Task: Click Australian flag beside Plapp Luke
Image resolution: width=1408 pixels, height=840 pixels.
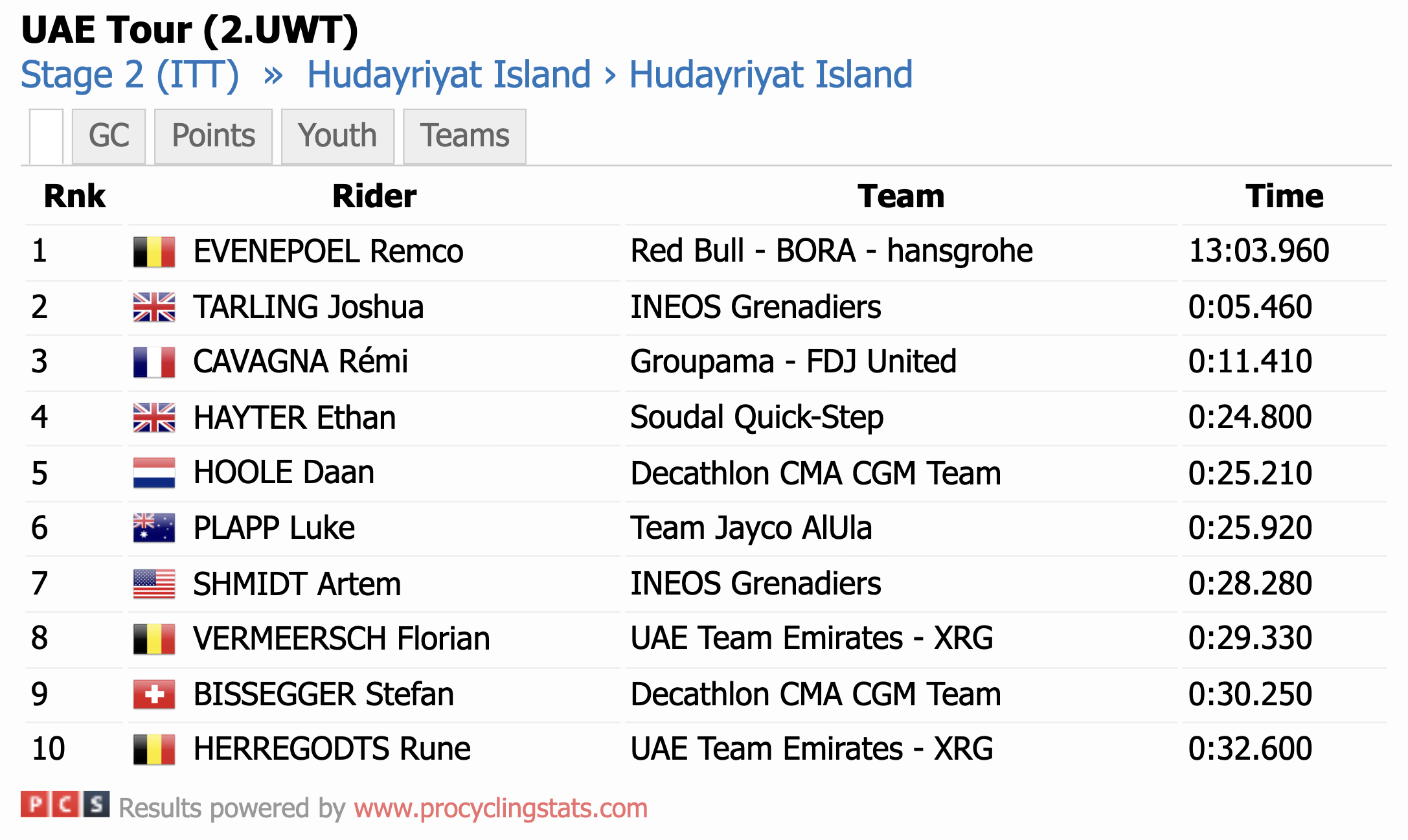Action: coord(153,528)
